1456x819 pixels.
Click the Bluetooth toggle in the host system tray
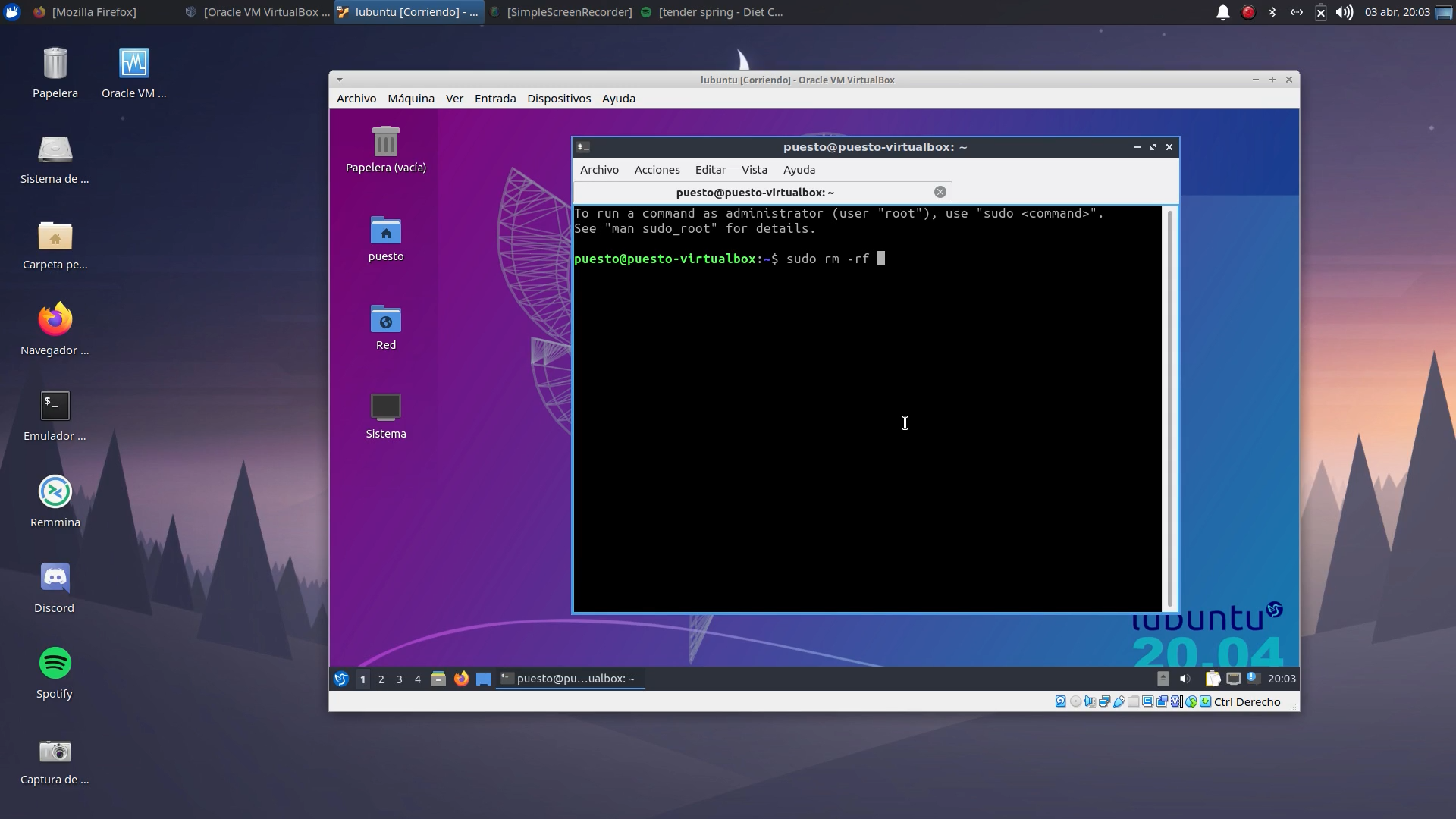click(1272, 12)
